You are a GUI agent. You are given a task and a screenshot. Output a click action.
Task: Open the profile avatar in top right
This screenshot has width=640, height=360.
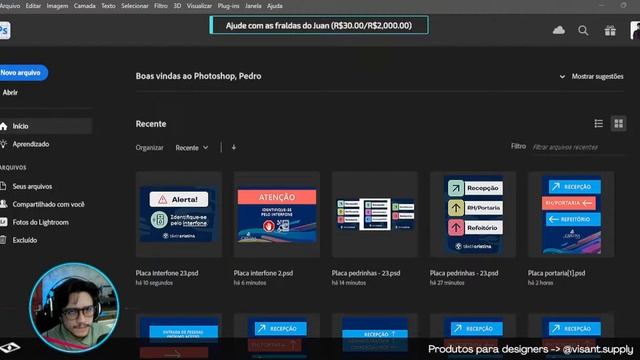coord(635,31)
